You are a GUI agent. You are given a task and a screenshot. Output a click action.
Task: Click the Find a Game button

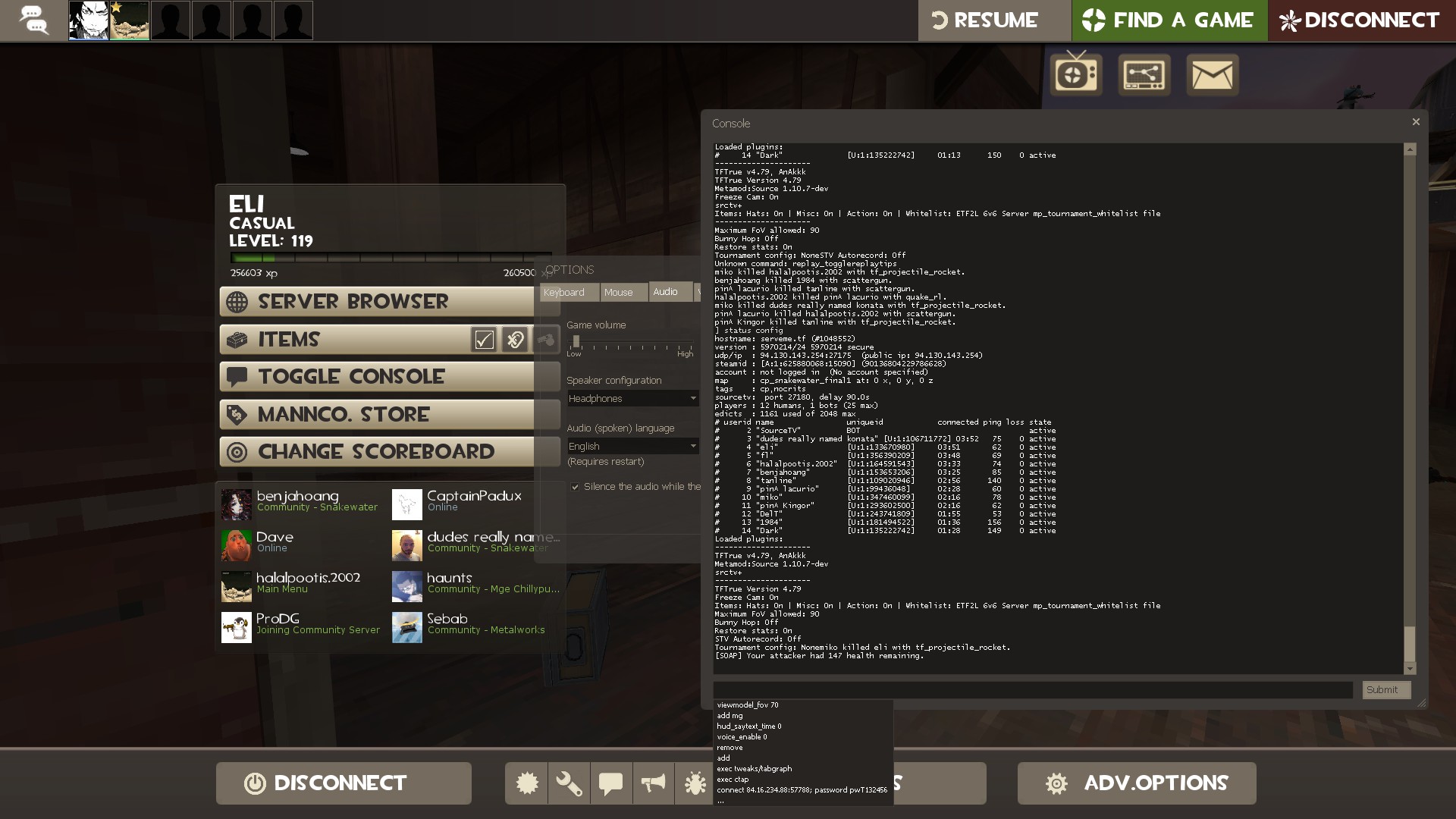tap(1169, 20)
